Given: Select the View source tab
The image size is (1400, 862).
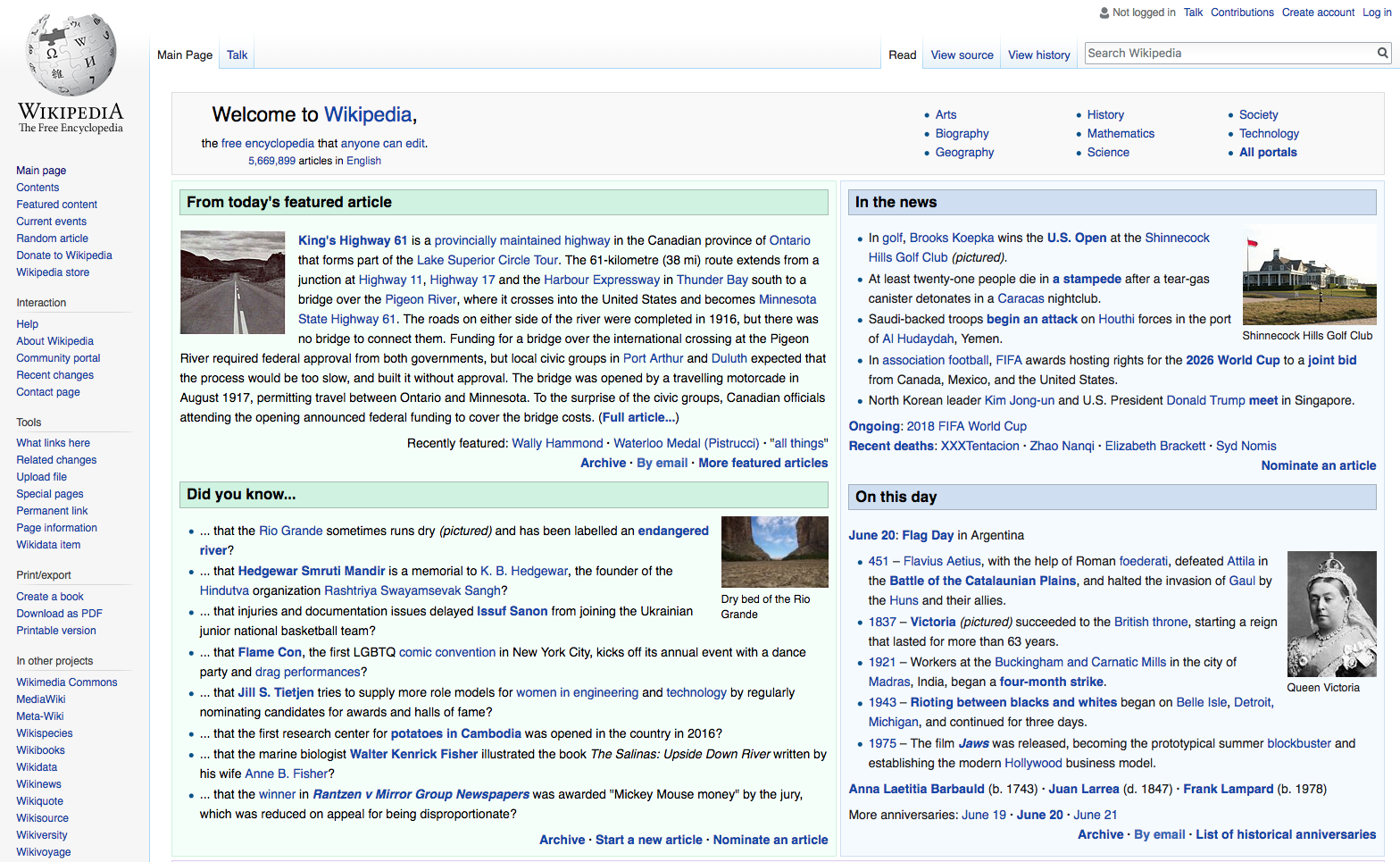Looking at the screenshot, I should 962,54.
